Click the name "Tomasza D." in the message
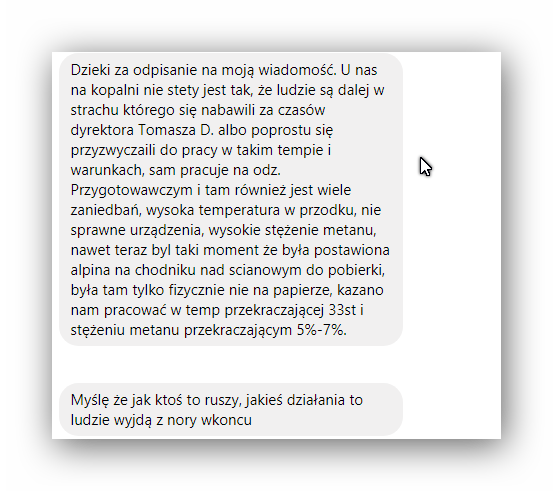Screen dimensions: 553x491 click(x=176, y=130)
